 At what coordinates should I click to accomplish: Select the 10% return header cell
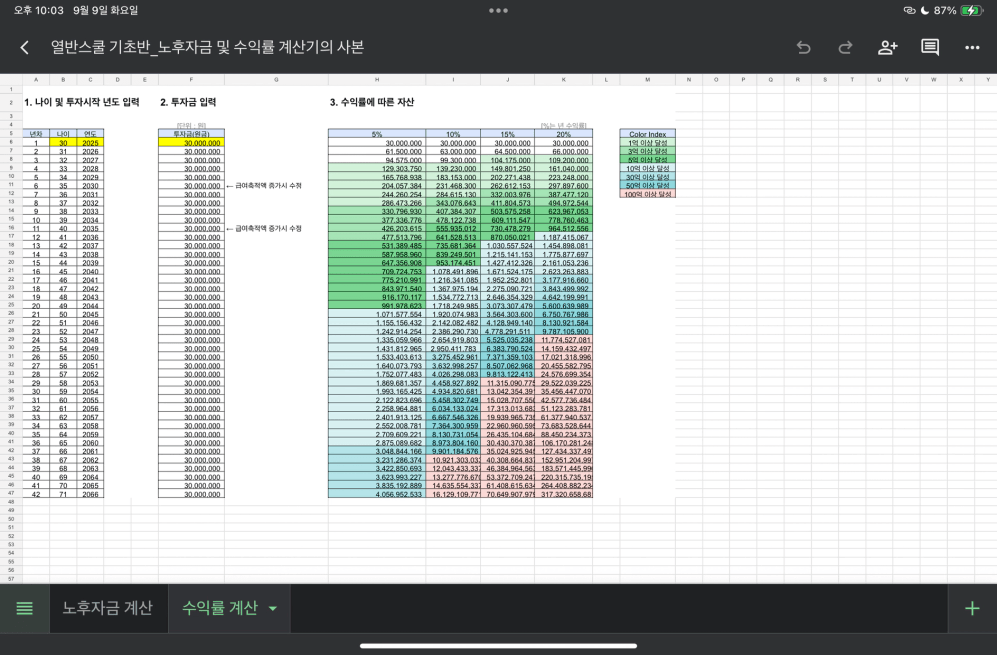453,134
